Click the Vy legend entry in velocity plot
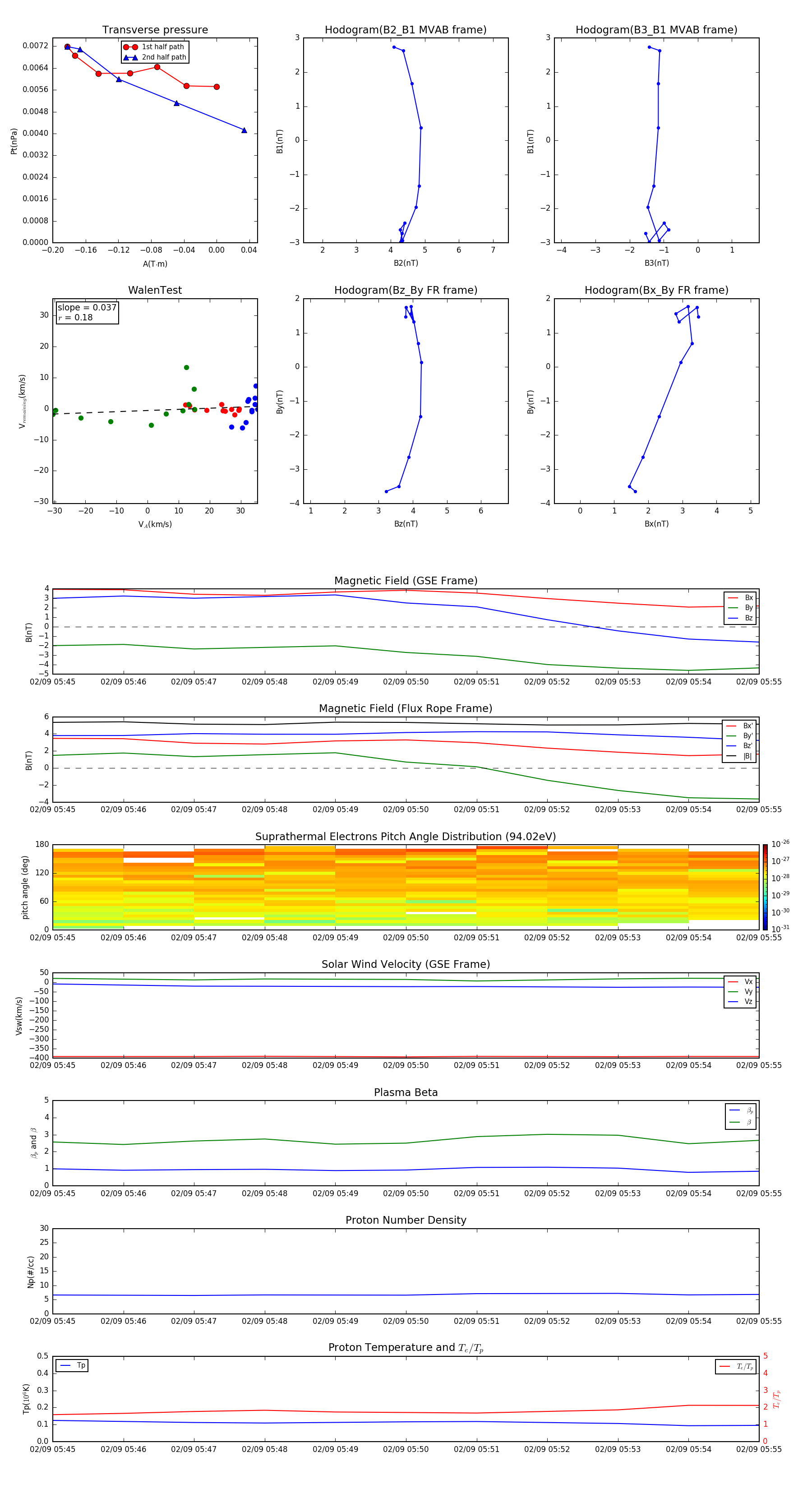The height and width of the screenshot is (1489, 812). coord(740,992)
